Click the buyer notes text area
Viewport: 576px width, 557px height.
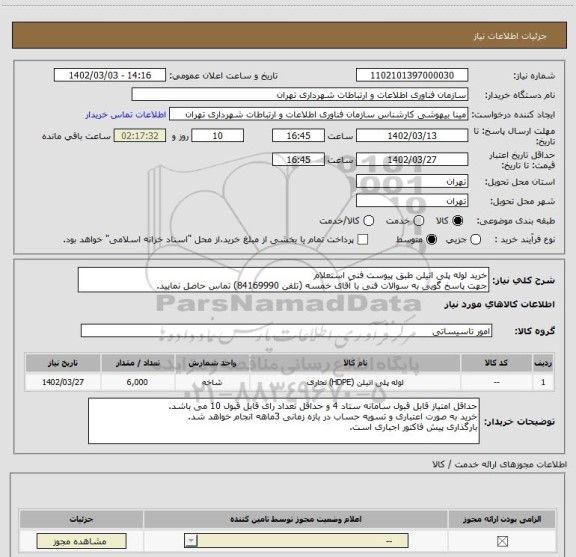point(284,421)
